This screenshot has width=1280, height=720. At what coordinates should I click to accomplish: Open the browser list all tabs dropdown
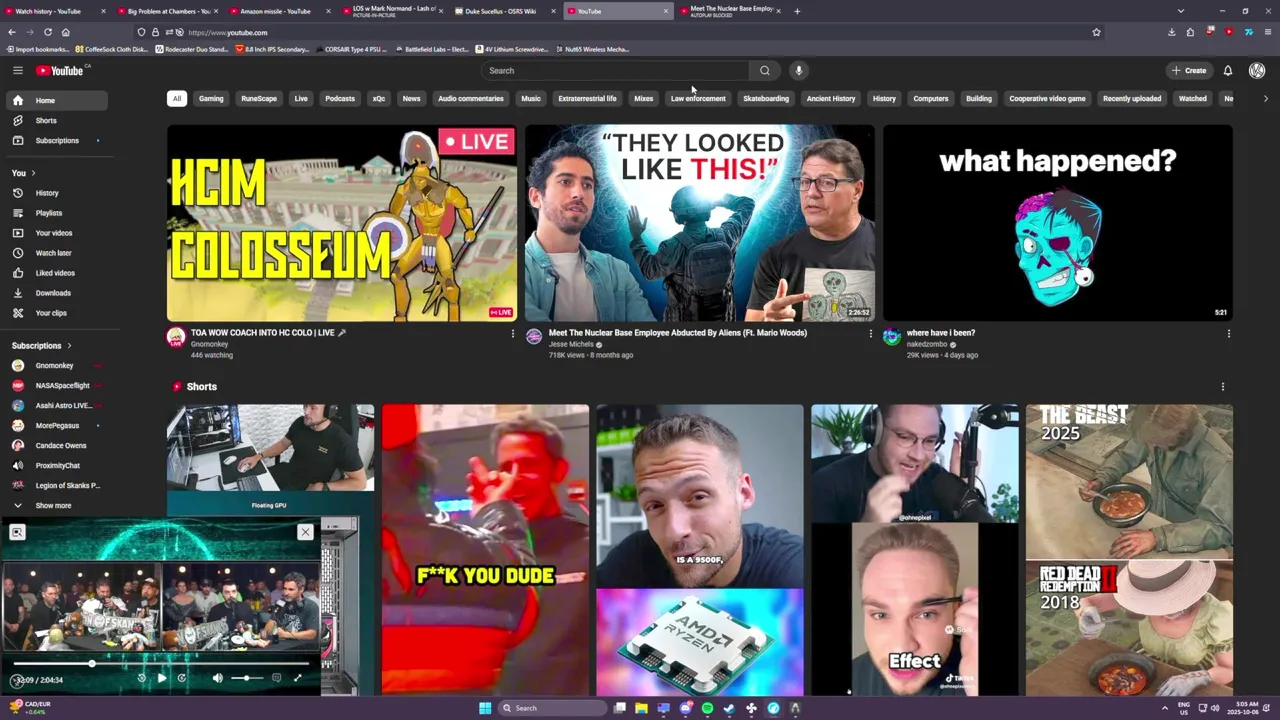point(1180,11)
